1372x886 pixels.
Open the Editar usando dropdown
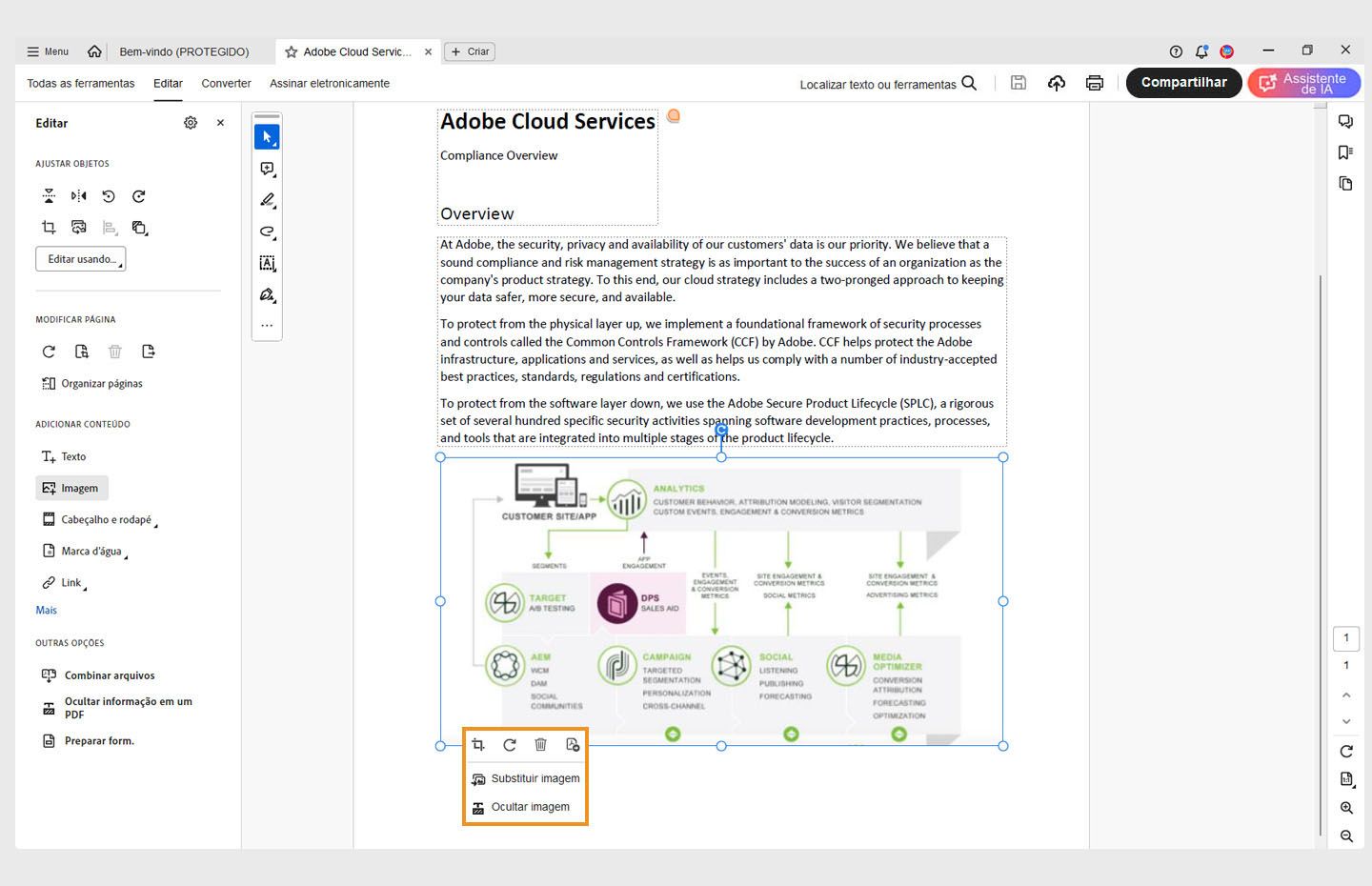[80, 258]
